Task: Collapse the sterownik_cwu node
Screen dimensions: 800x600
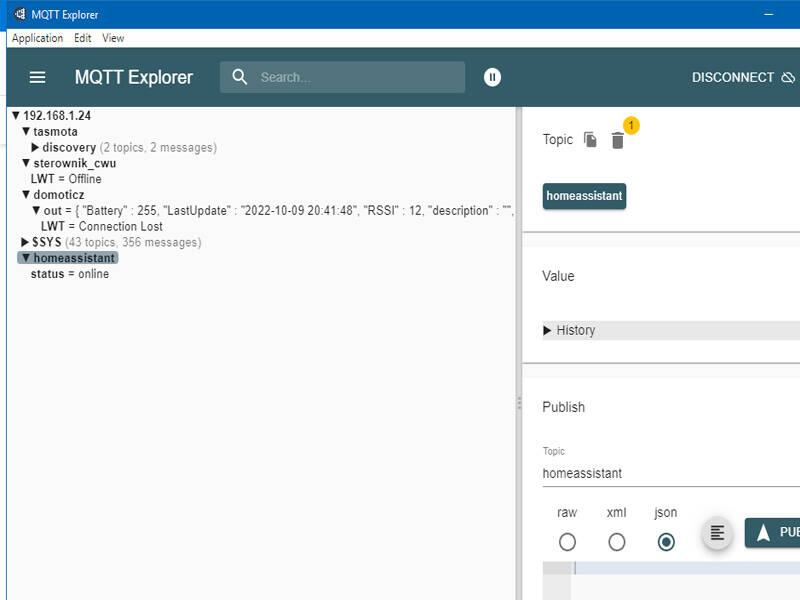Action: (26, 163)
